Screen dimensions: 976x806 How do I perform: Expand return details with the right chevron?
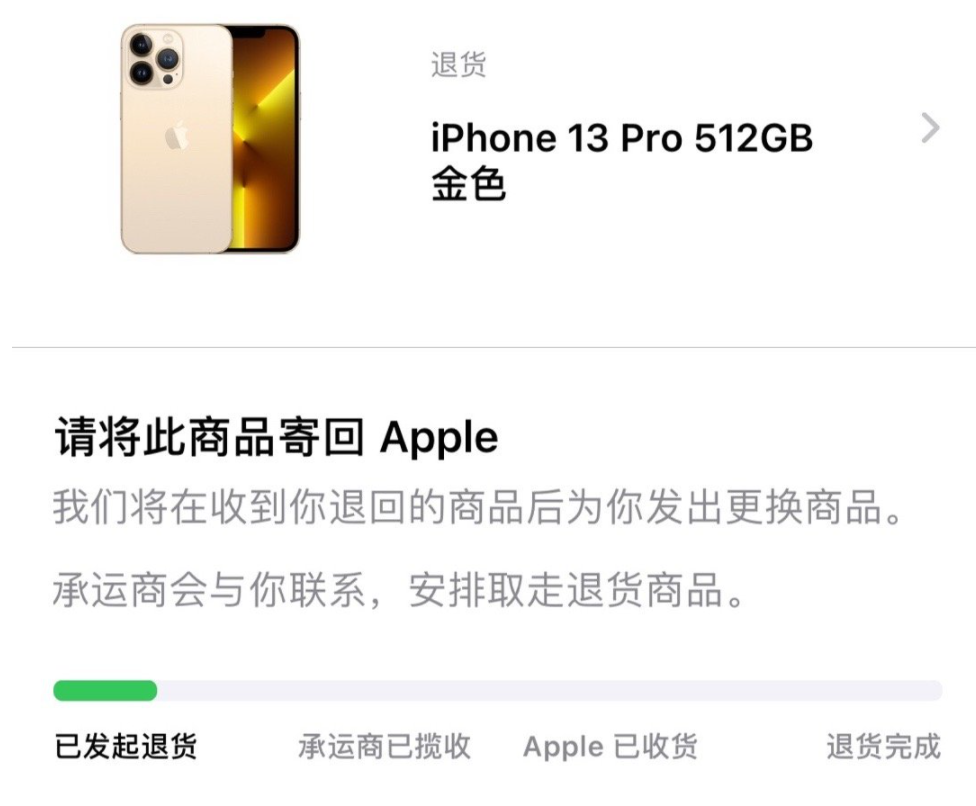930,128
